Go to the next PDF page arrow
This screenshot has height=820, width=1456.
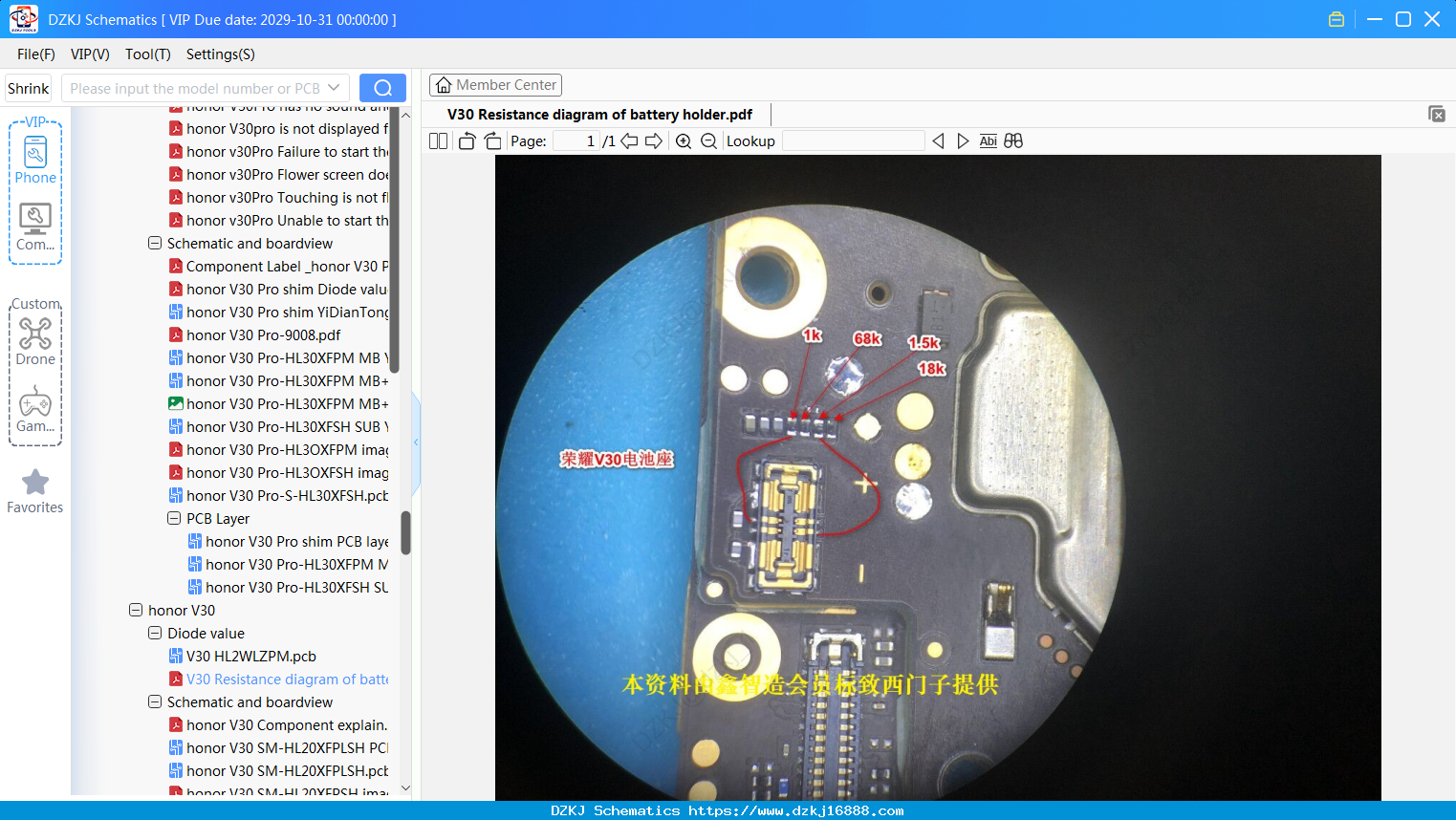pyautogui.click(x=654, y=141)
